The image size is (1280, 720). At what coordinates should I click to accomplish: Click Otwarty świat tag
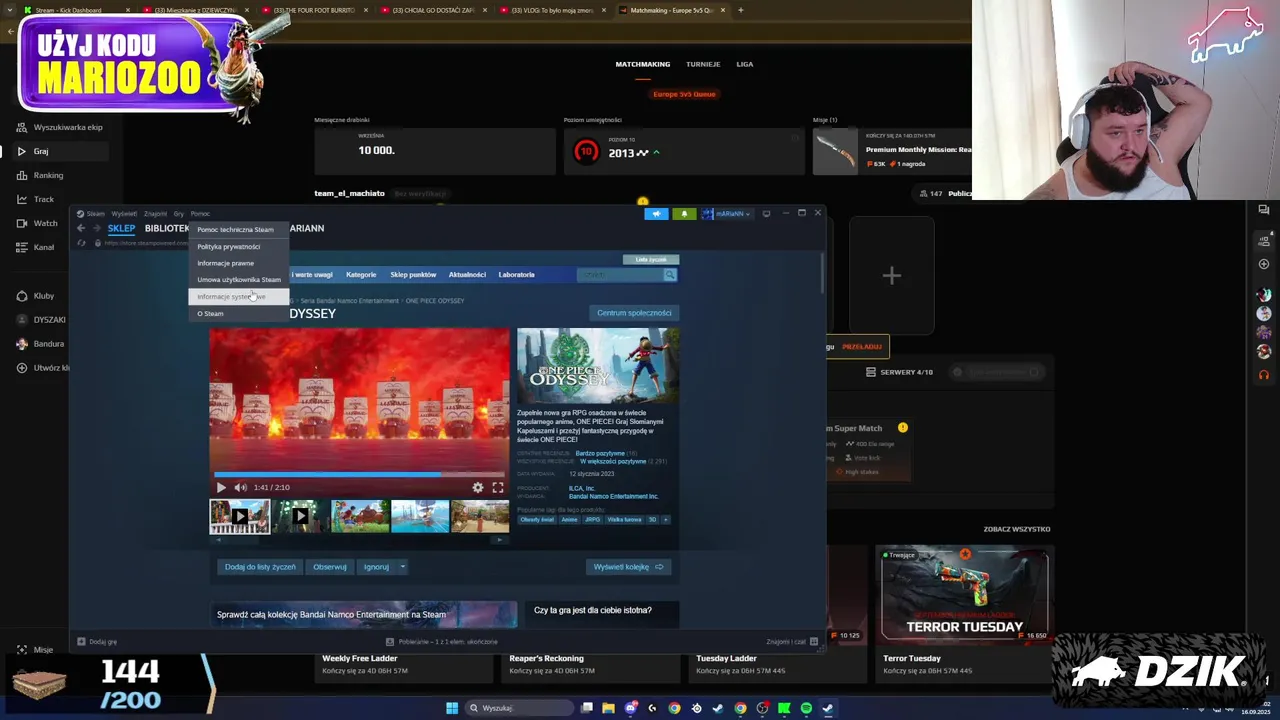pos(537,520)
